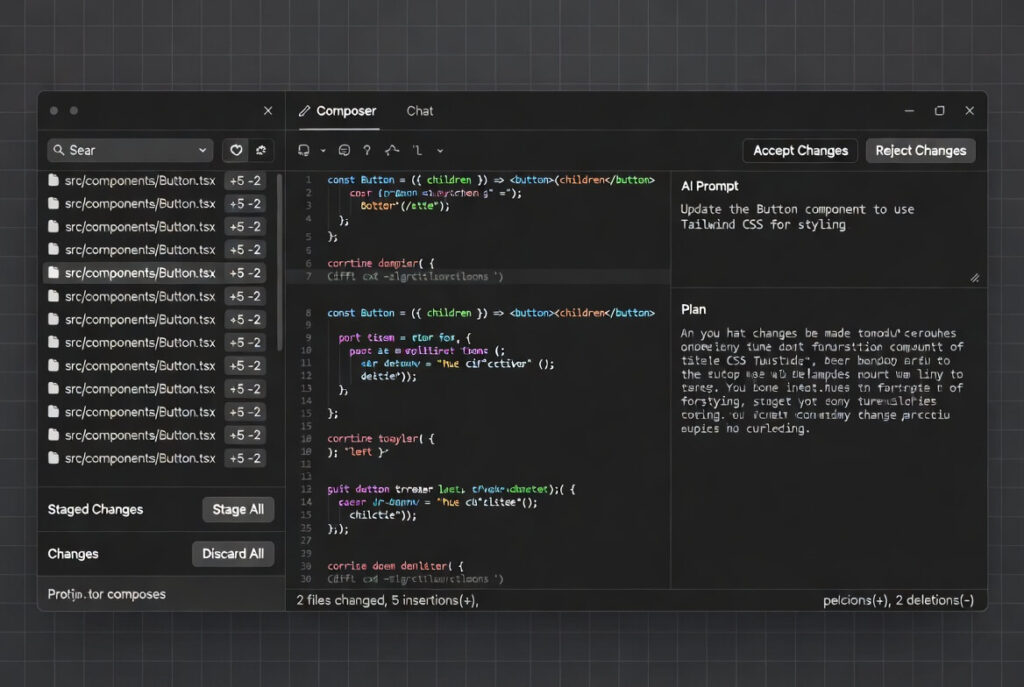Click the Reject Changes button
1024x687 pixels.
coord(921,151)
